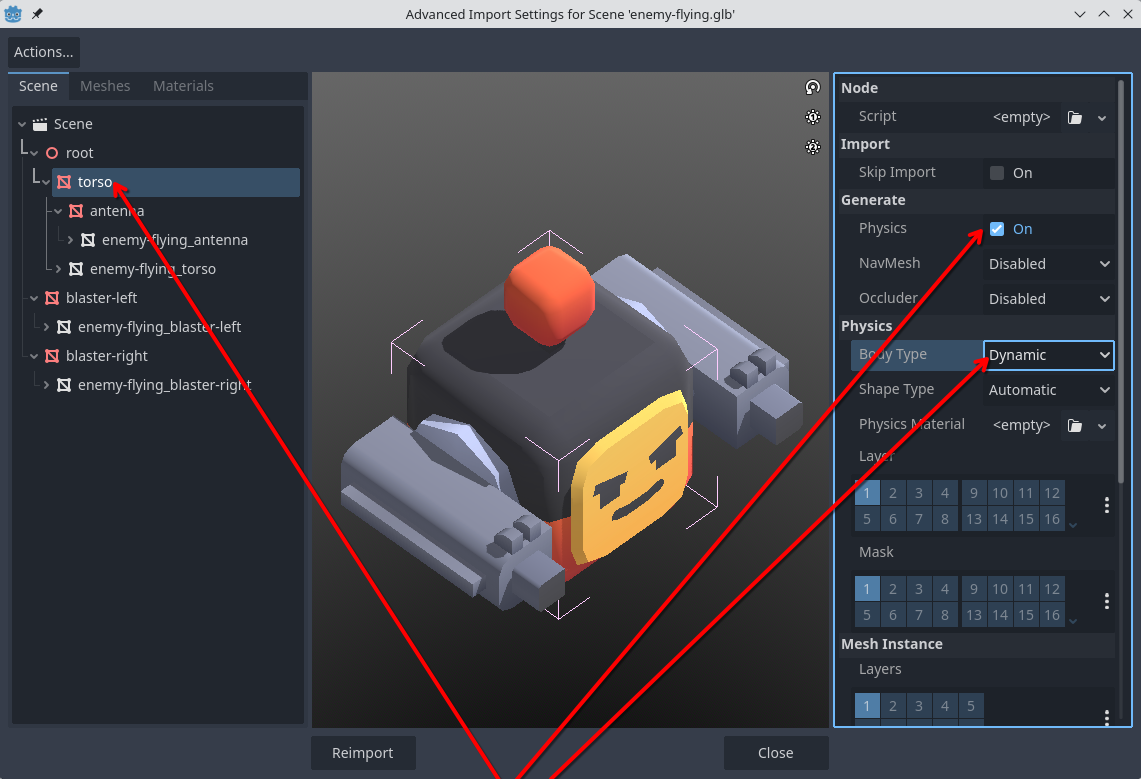Toggle collision Layer bit 2

pyautogui.click(x=893, y=492)
